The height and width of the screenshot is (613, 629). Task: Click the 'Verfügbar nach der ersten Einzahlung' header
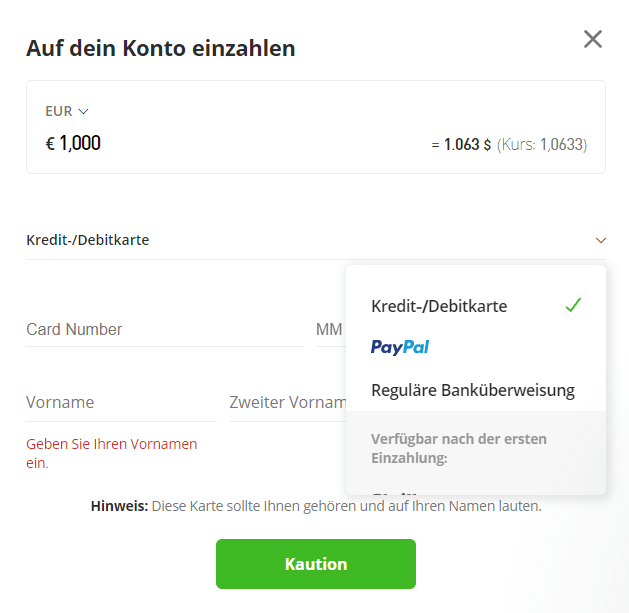coord(459,448)
